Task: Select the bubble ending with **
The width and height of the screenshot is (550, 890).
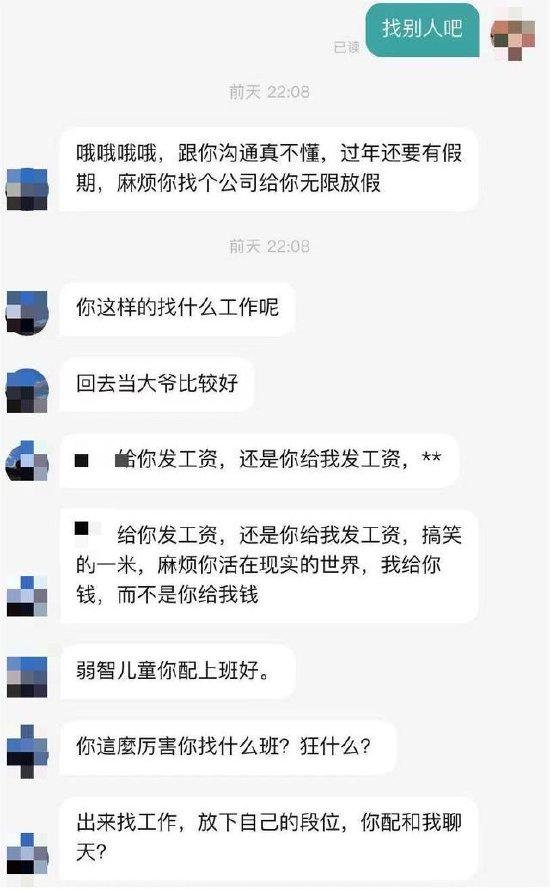Action: coord(259,461)
